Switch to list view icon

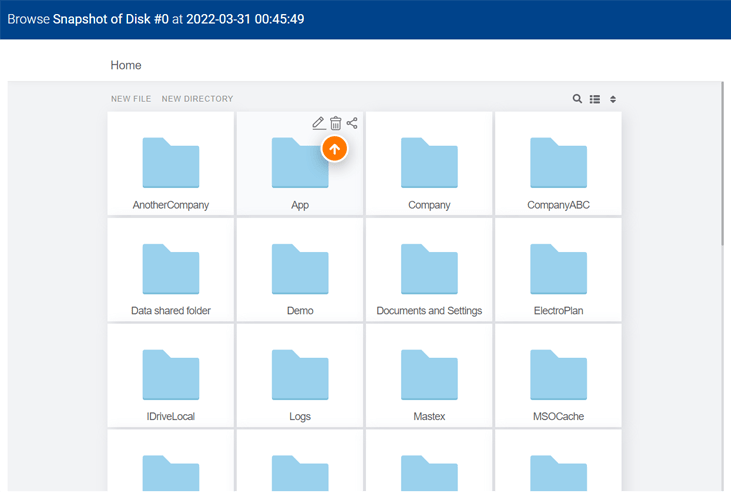tap(595, 99)
